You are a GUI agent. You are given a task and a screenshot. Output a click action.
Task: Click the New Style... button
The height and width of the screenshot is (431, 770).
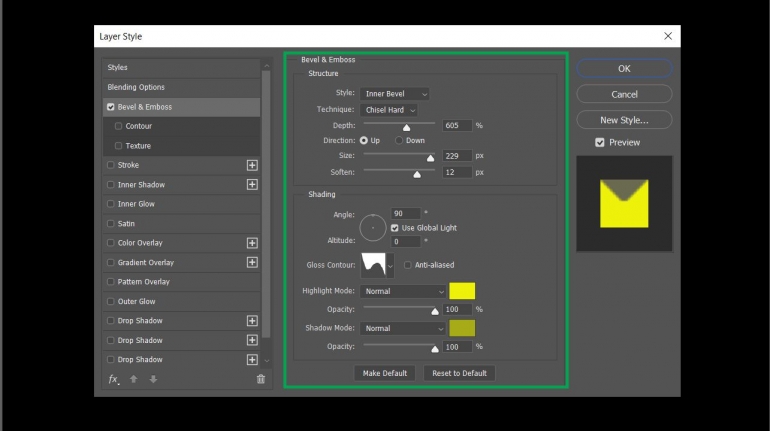[624, 120]
